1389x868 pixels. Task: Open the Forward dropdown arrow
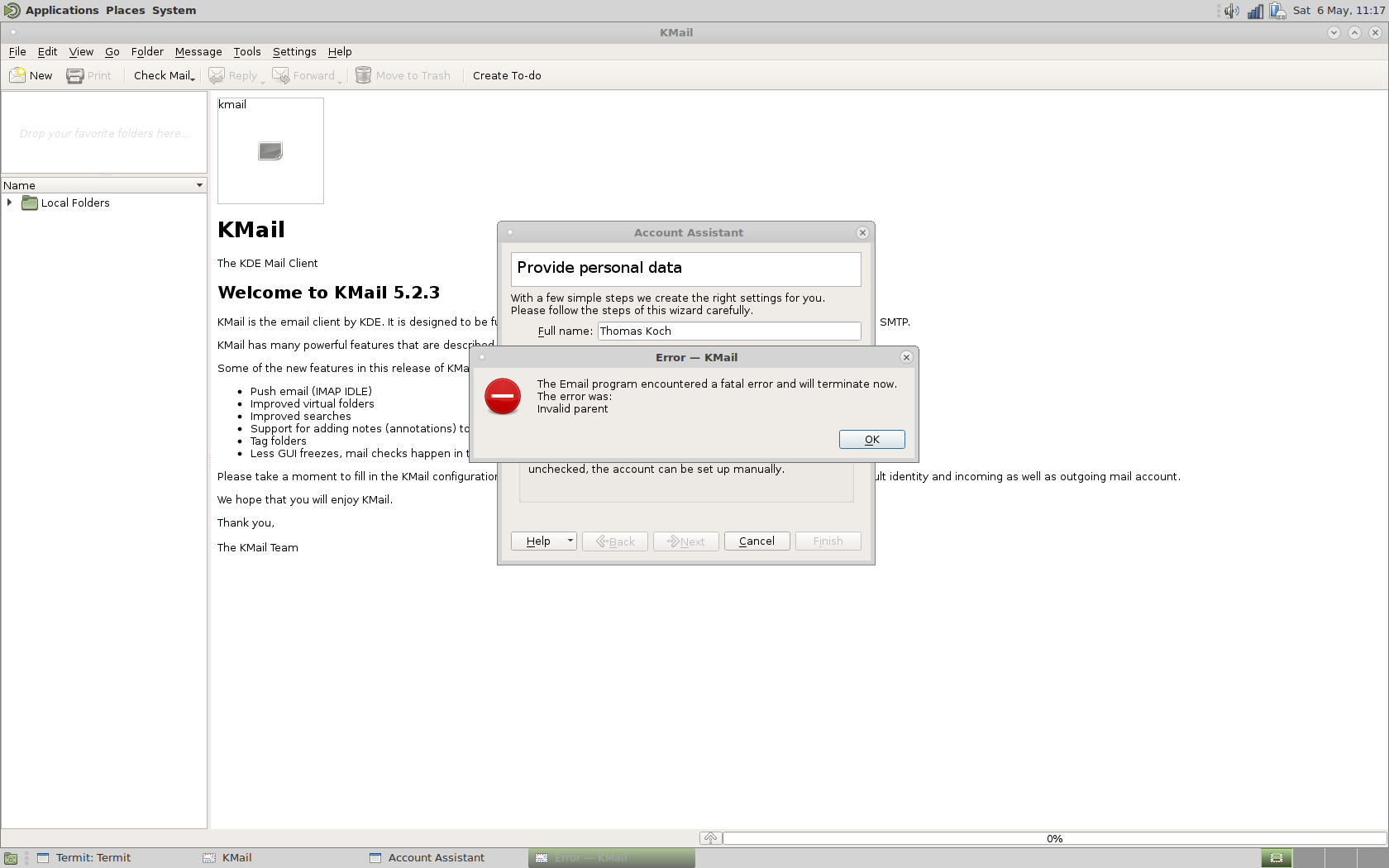tap(339, 81)
